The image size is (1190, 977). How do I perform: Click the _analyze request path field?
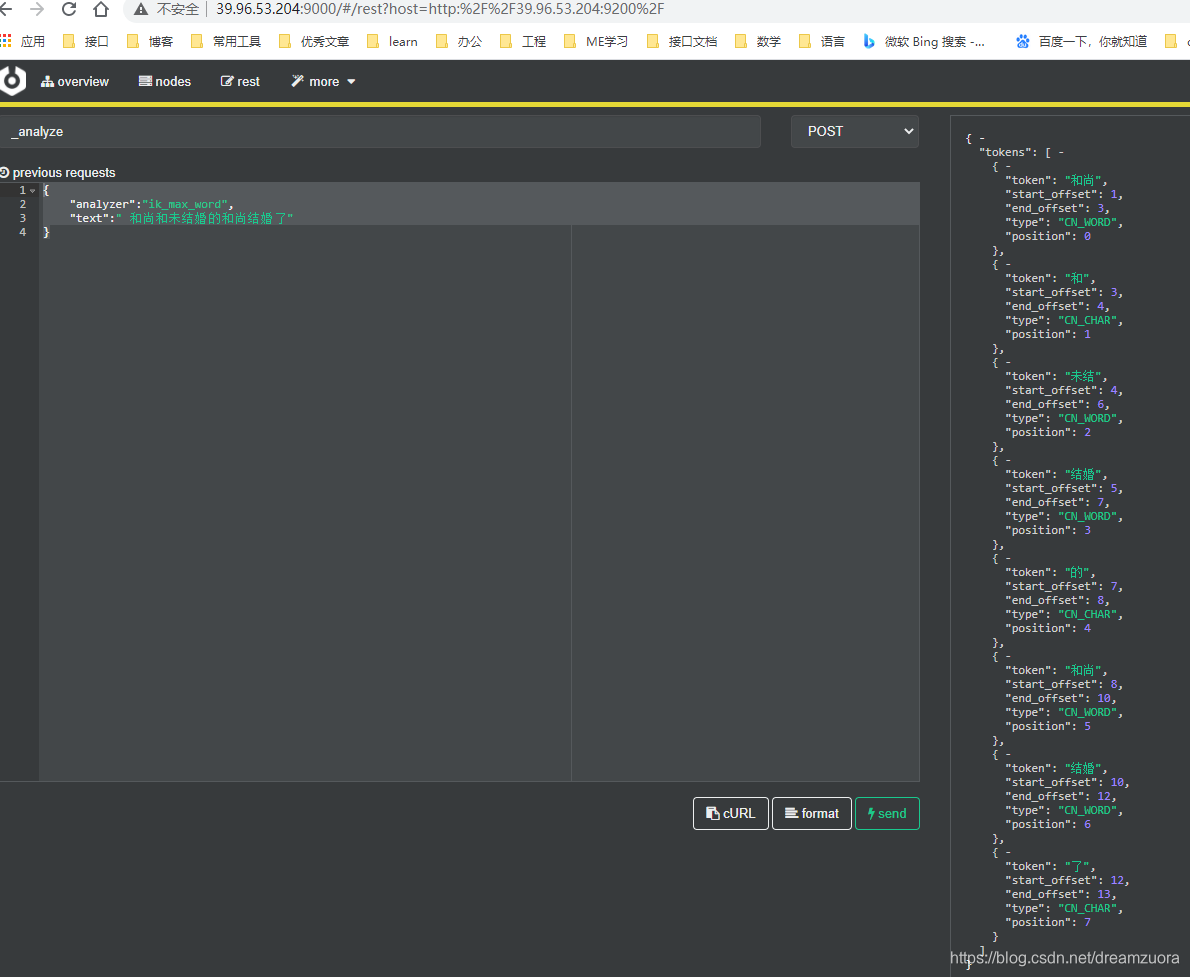(x=380, y=131)
